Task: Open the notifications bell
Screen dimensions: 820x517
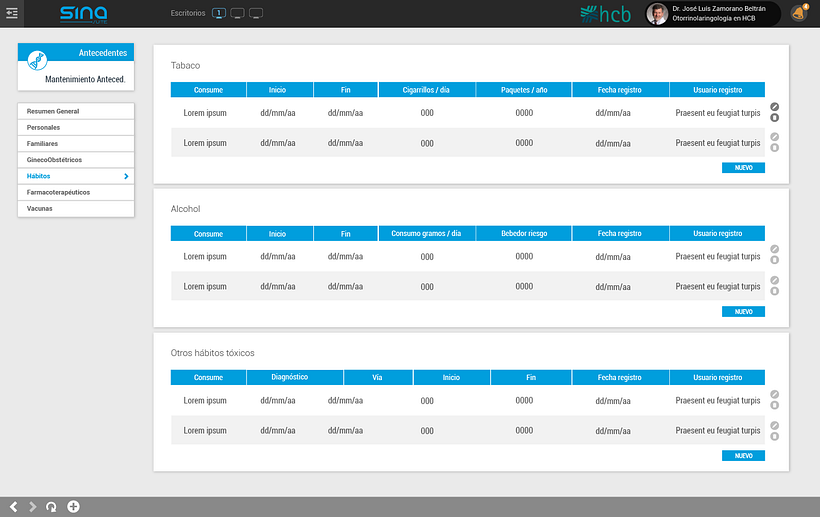Action: pos(800,13)
